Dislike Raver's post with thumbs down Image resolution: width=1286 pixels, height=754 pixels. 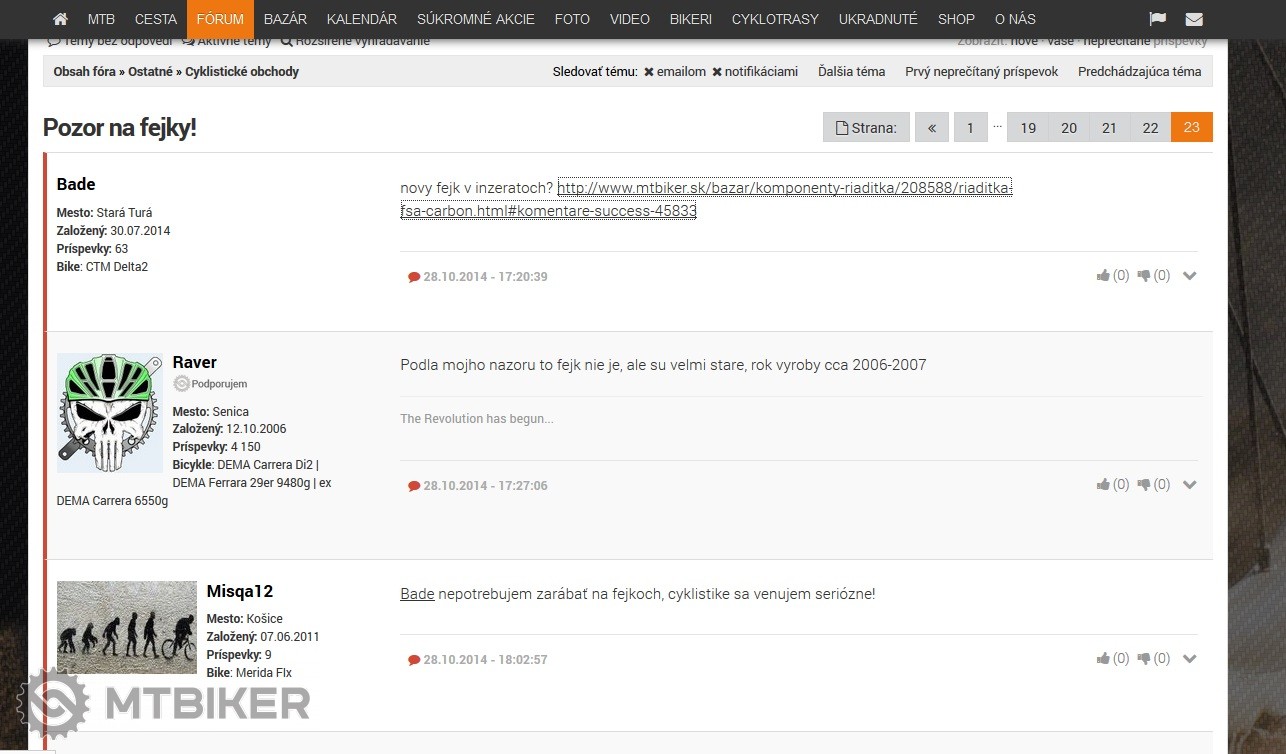[1145, 485]
